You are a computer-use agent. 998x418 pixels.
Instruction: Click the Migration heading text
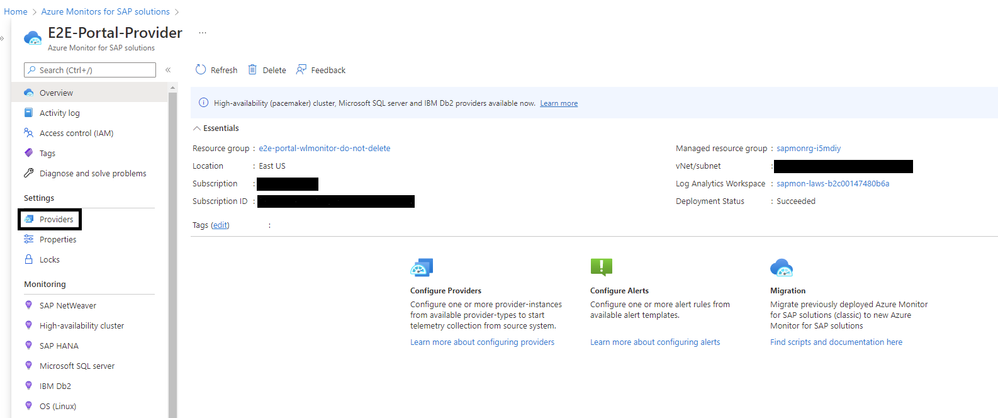(x=787, y=291)
